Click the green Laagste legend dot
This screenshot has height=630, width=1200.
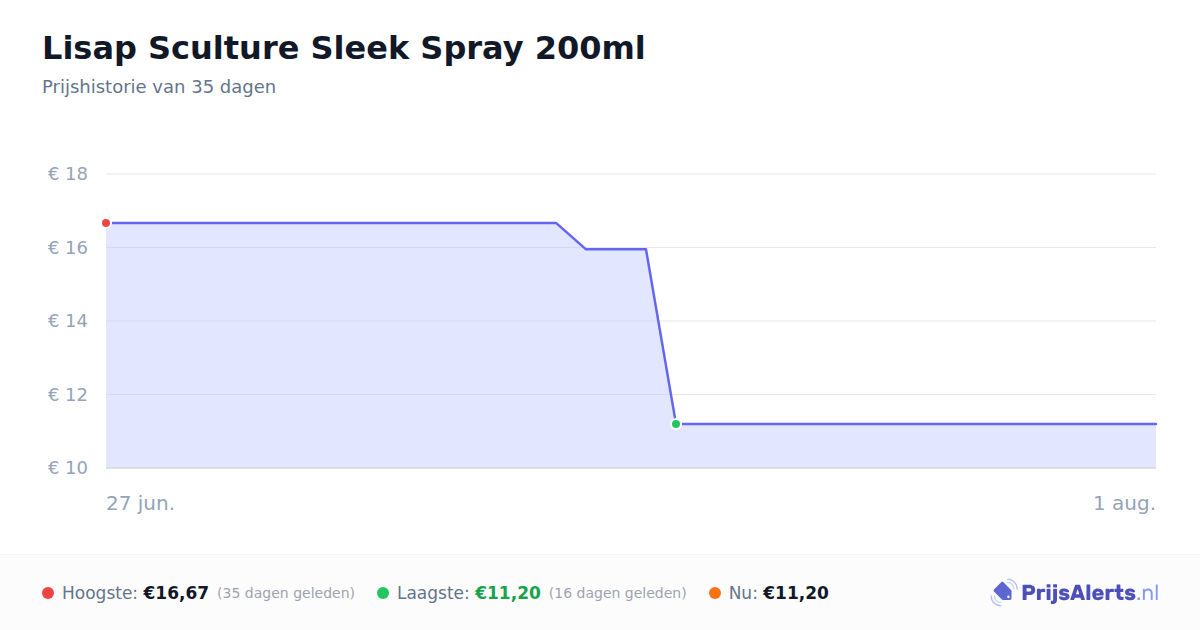click(x=383, y=593)
